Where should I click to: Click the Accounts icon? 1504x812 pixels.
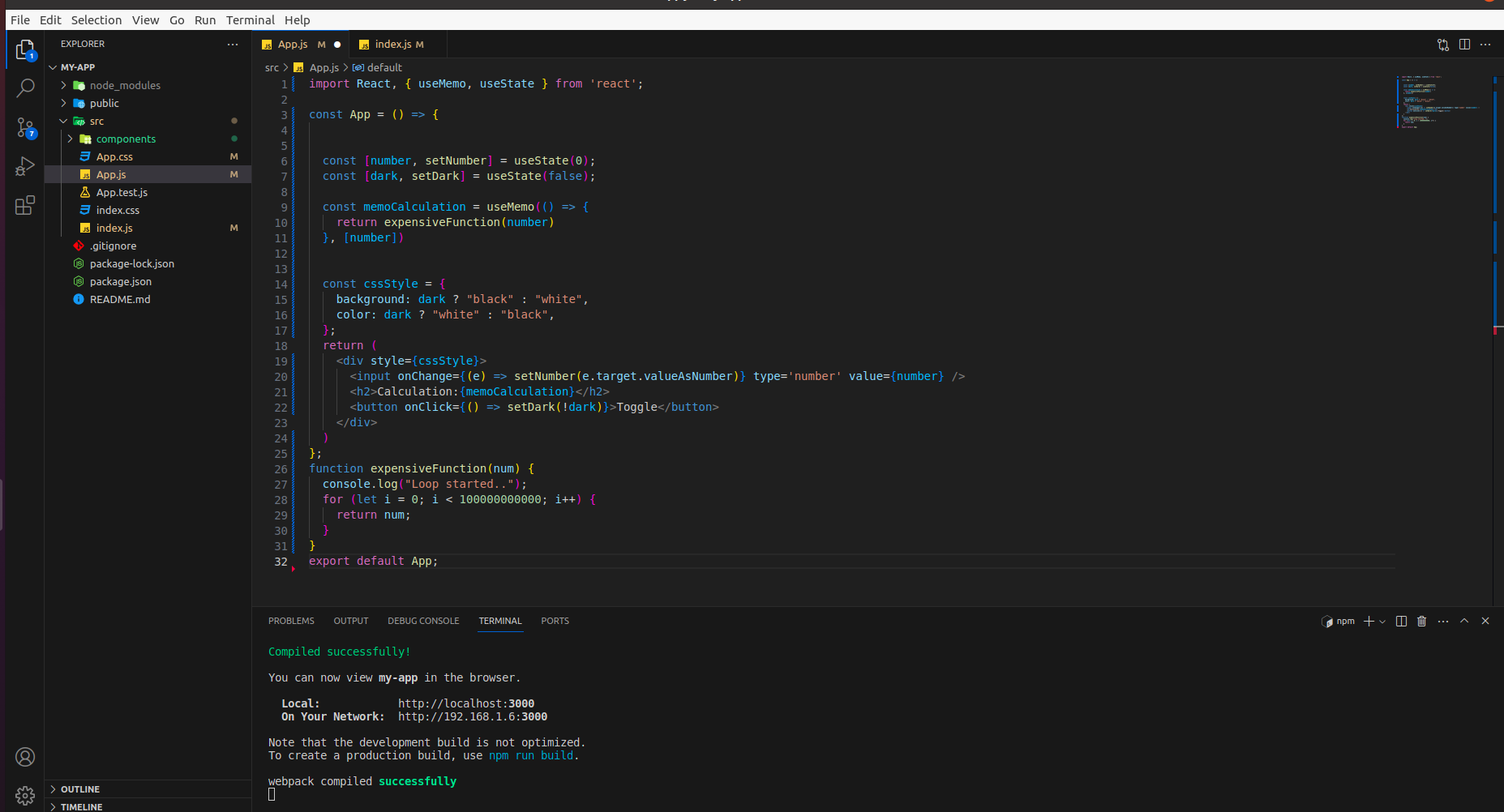25,757
